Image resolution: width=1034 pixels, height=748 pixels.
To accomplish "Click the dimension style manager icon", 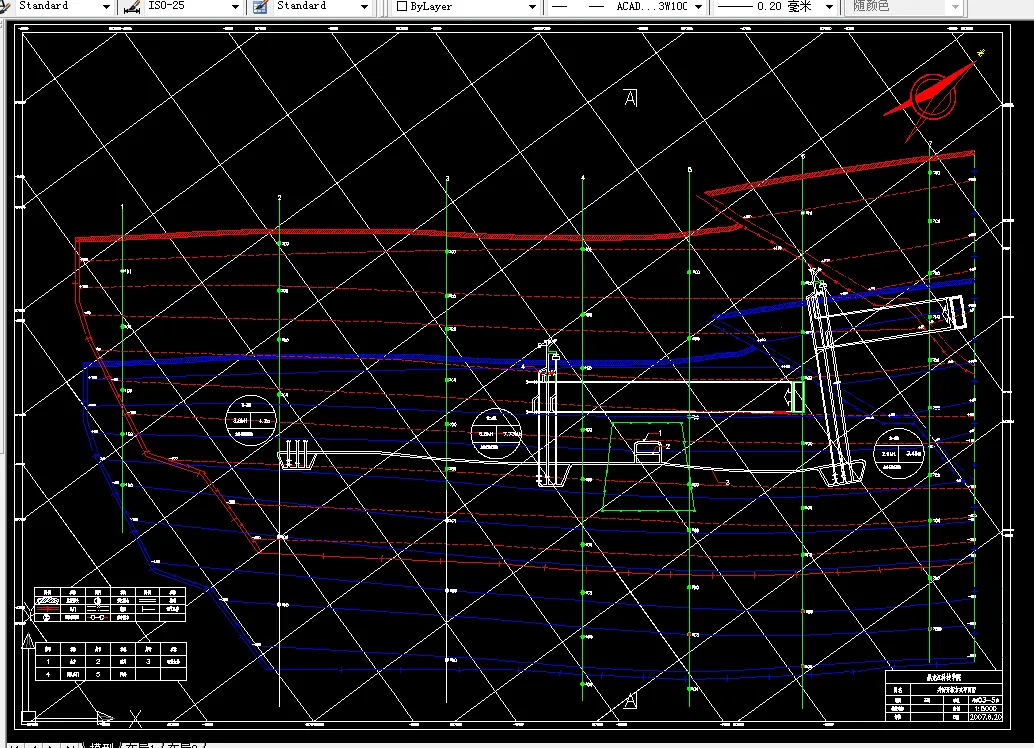I will click(x=132, y=7).
